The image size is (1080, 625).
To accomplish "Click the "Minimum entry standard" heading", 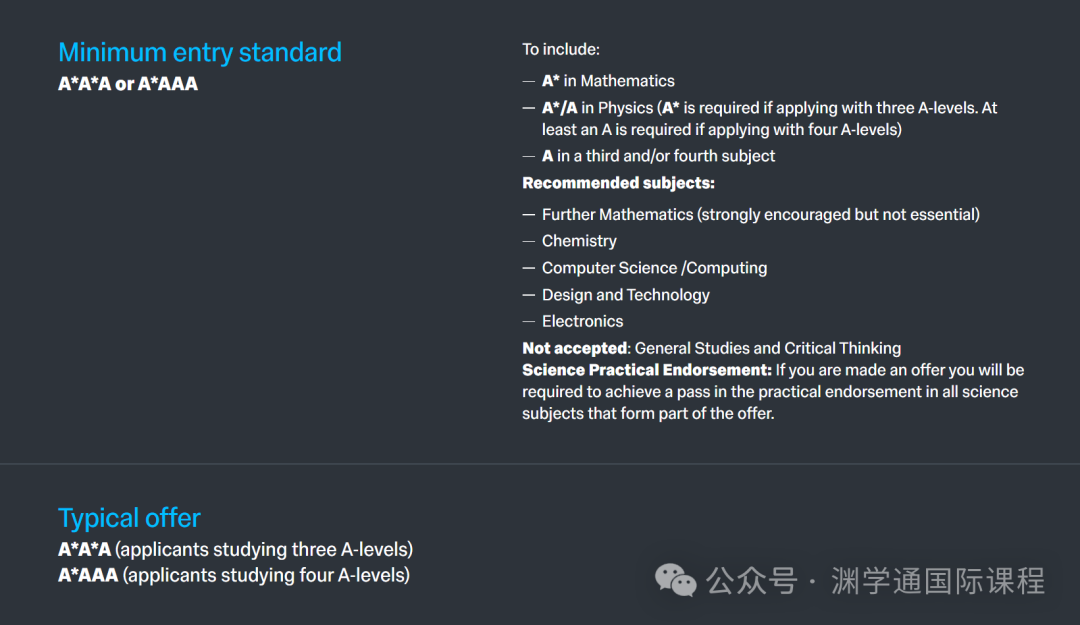I will click(200, 52).
